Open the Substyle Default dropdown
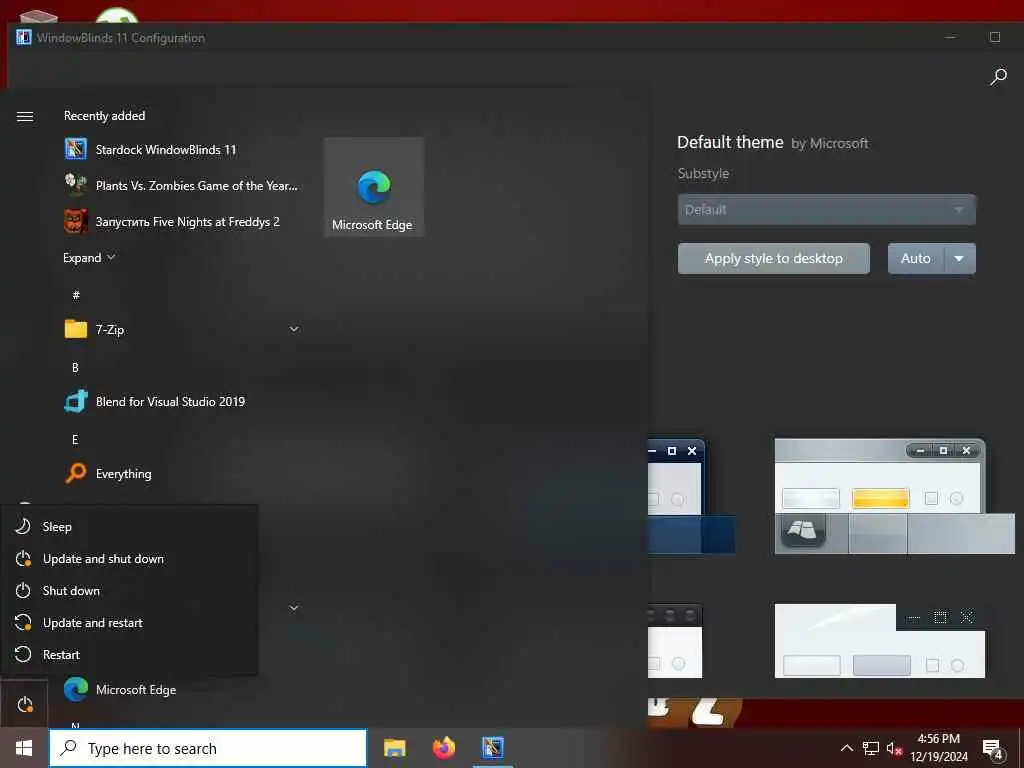This screenshot has height=768, width=1024. (x=827, y=210)
